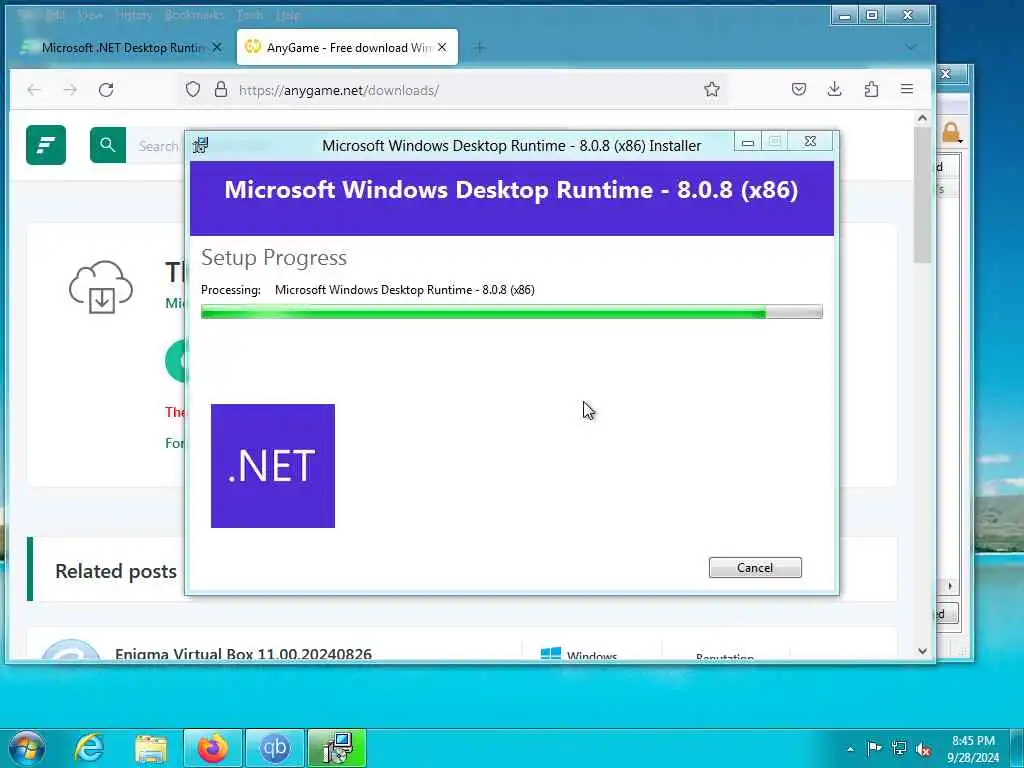Click the green search magnifier button

coord(108,145)
